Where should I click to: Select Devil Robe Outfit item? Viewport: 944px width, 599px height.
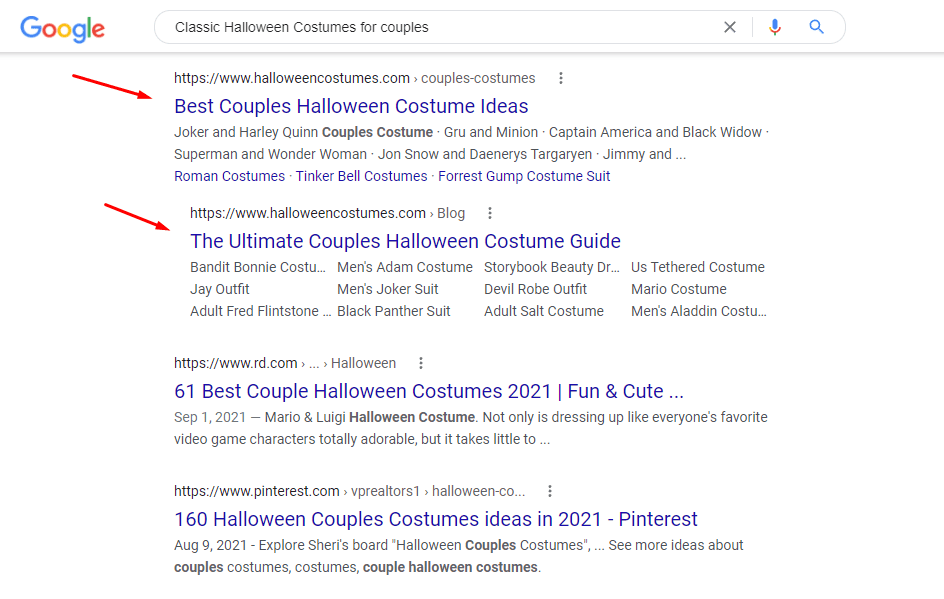click(535, 290)
